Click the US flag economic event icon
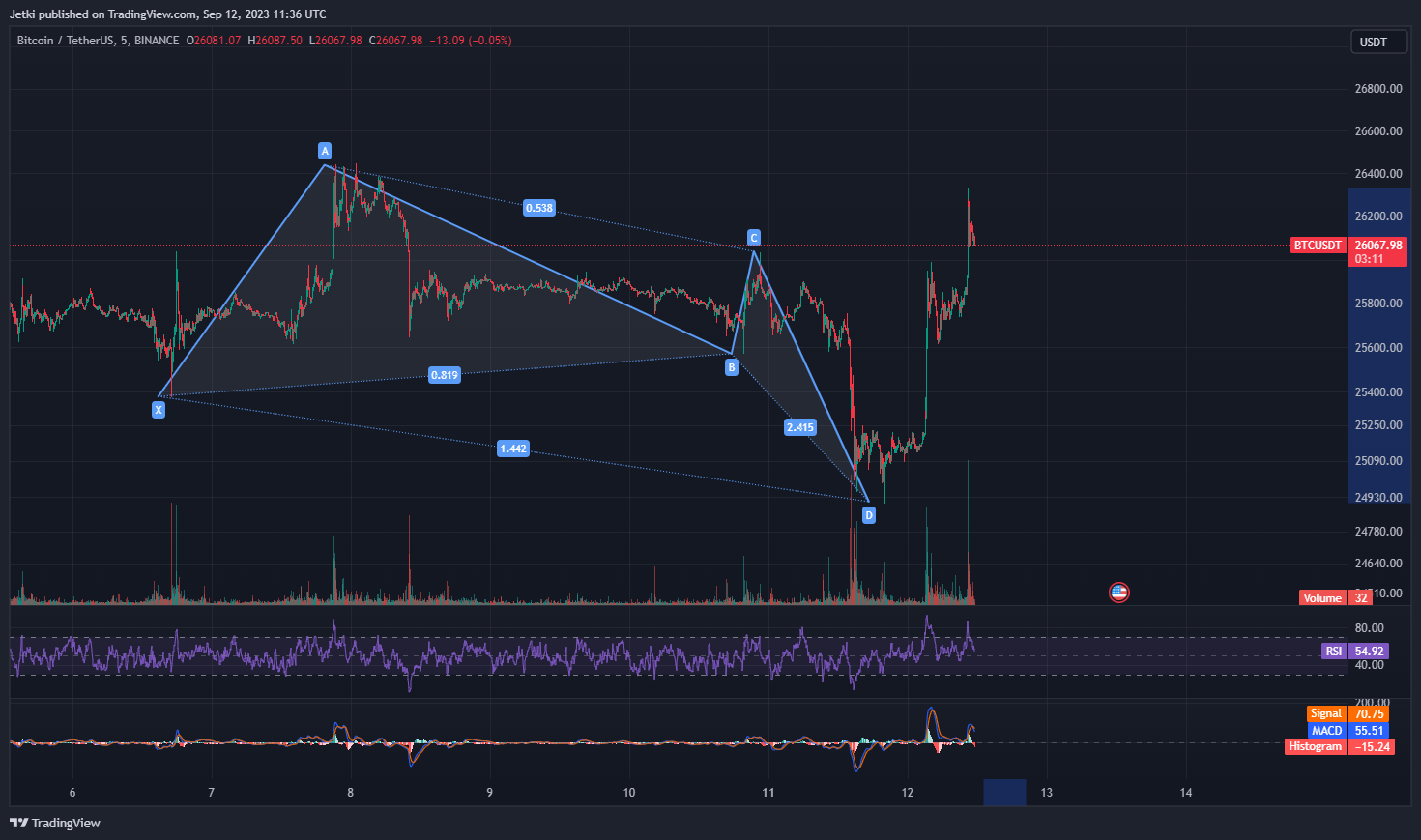This screenshot has height=840, width=1421. pyautogui.click(x=1119, y=593)
